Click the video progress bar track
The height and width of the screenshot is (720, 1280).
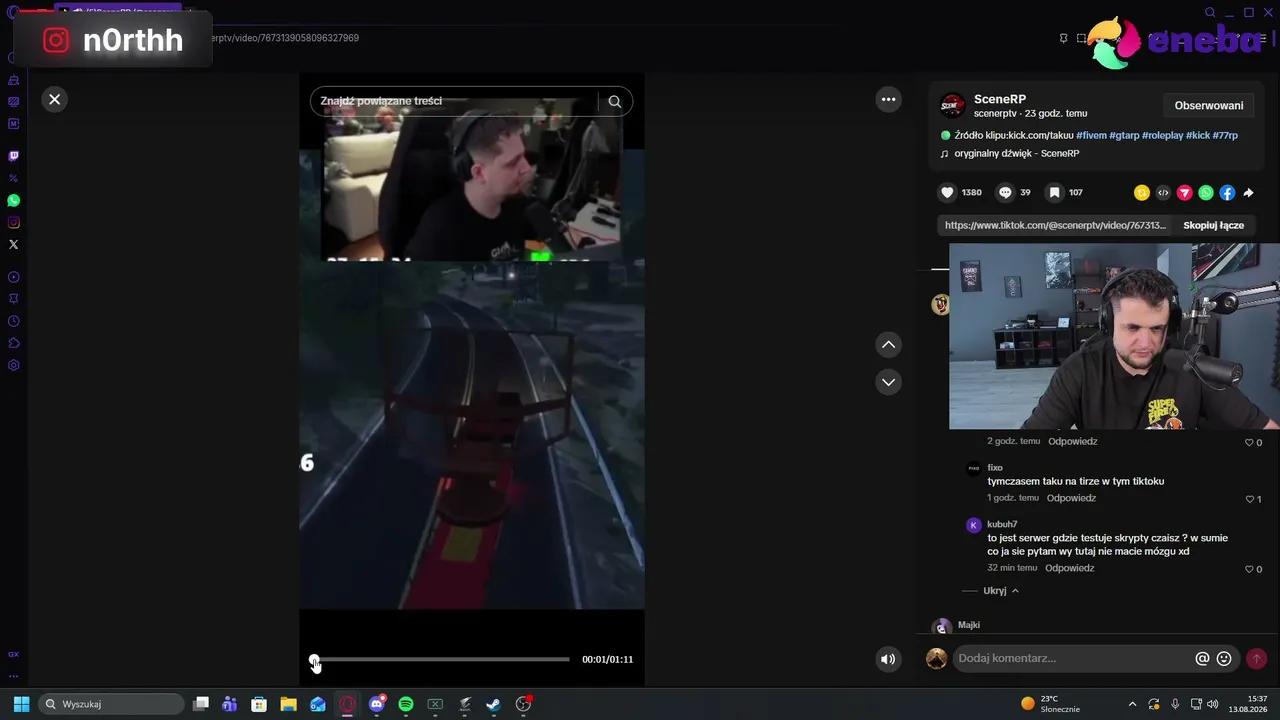tap(441, 659)
